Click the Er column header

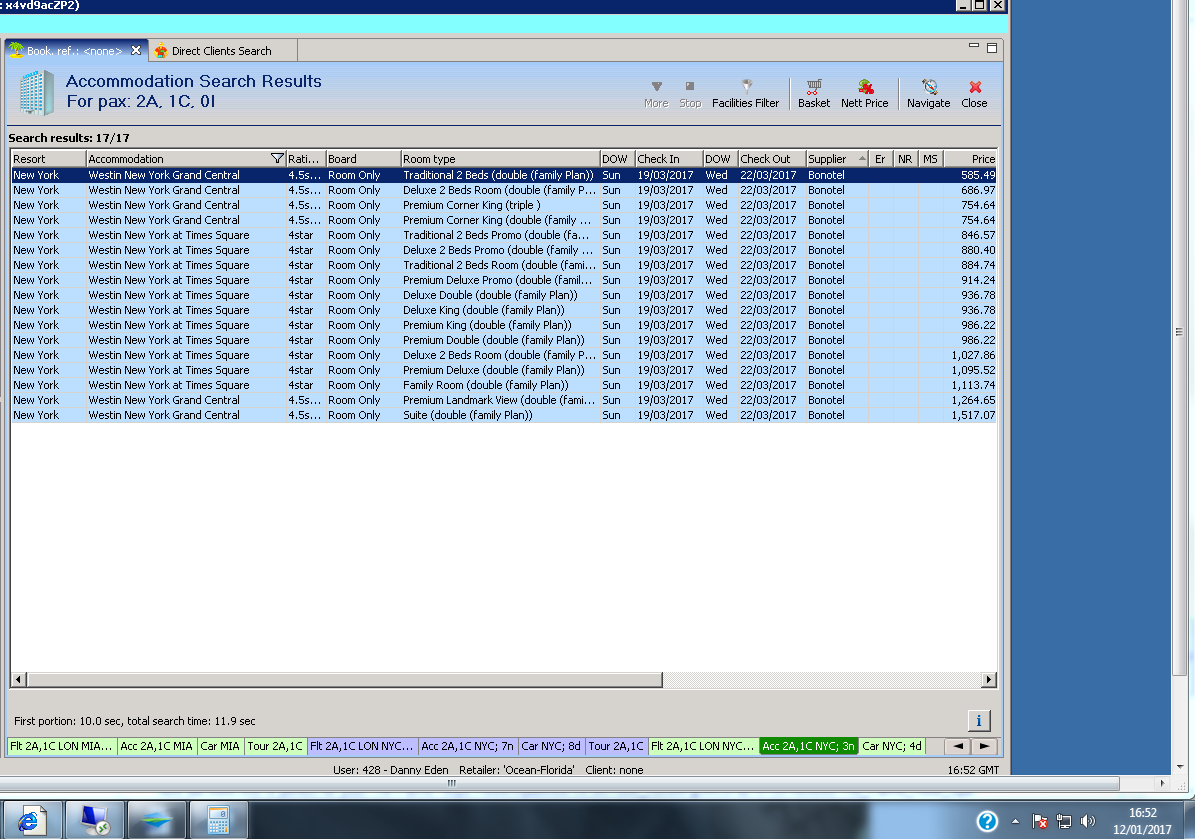(x=881, y=159)
